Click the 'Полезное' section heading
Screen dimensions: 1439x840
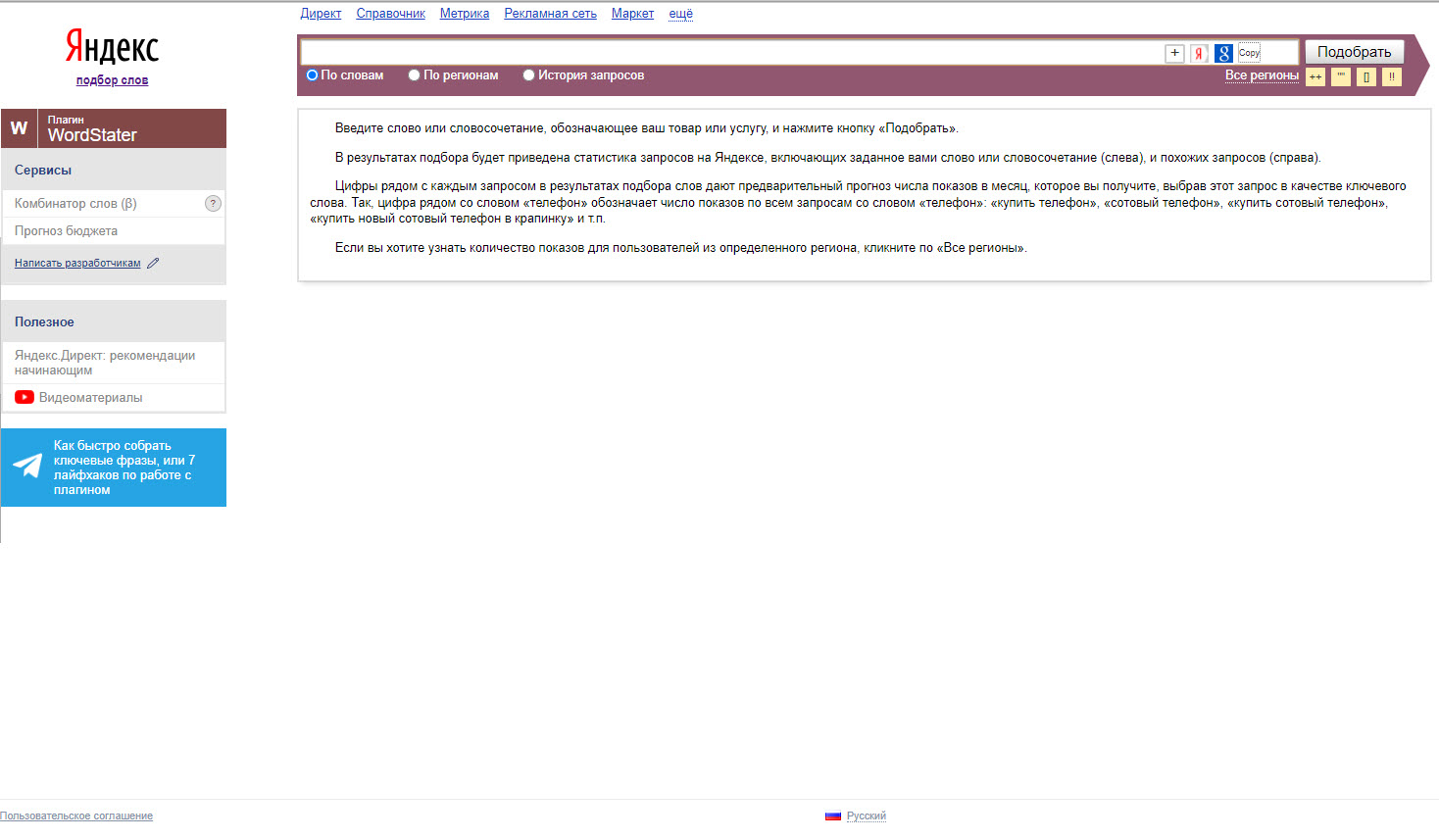(44, 321)
